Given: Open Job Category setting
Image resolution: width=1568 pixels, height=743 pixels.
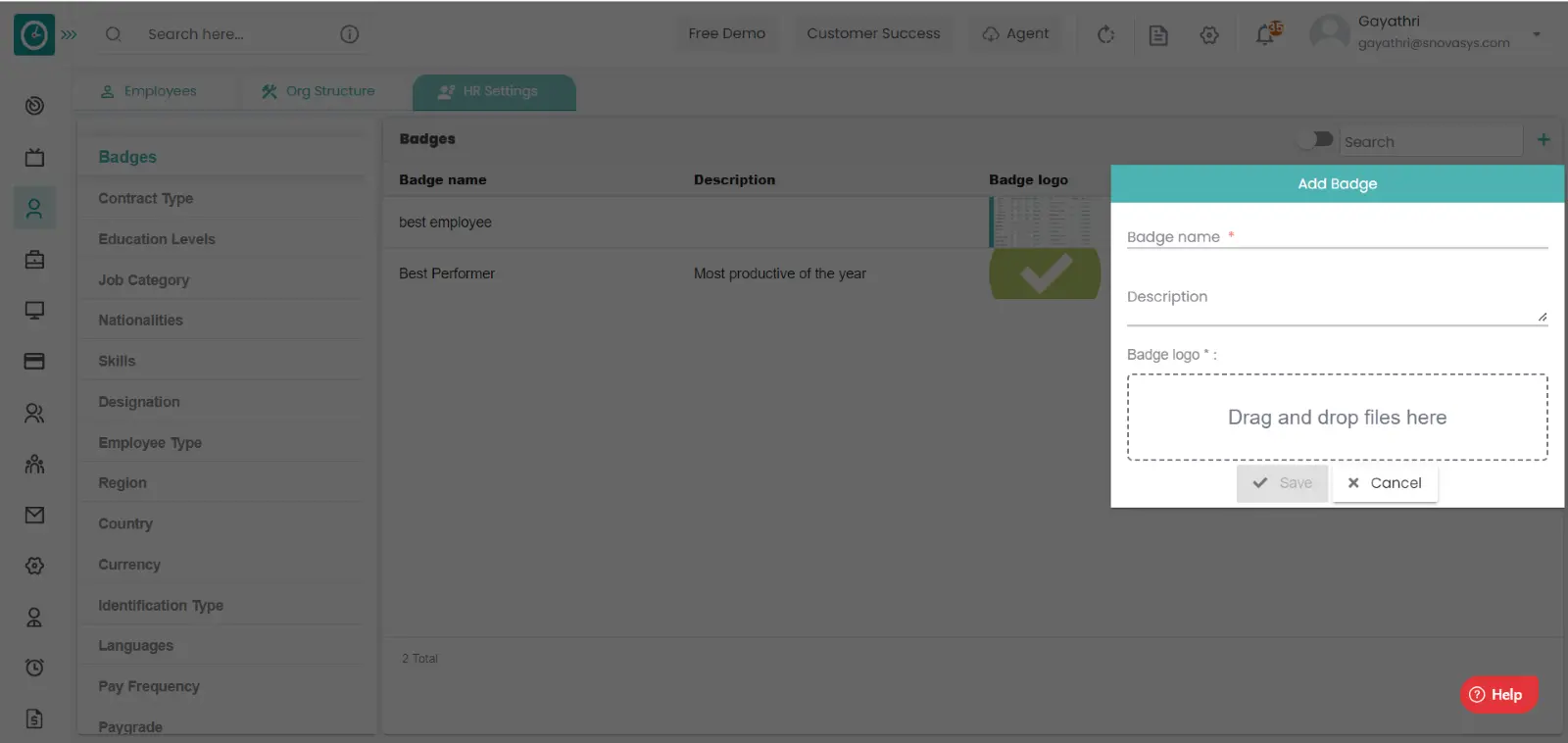Looking at the screenshot, I should pyautogui.click(x=143, y=280).
